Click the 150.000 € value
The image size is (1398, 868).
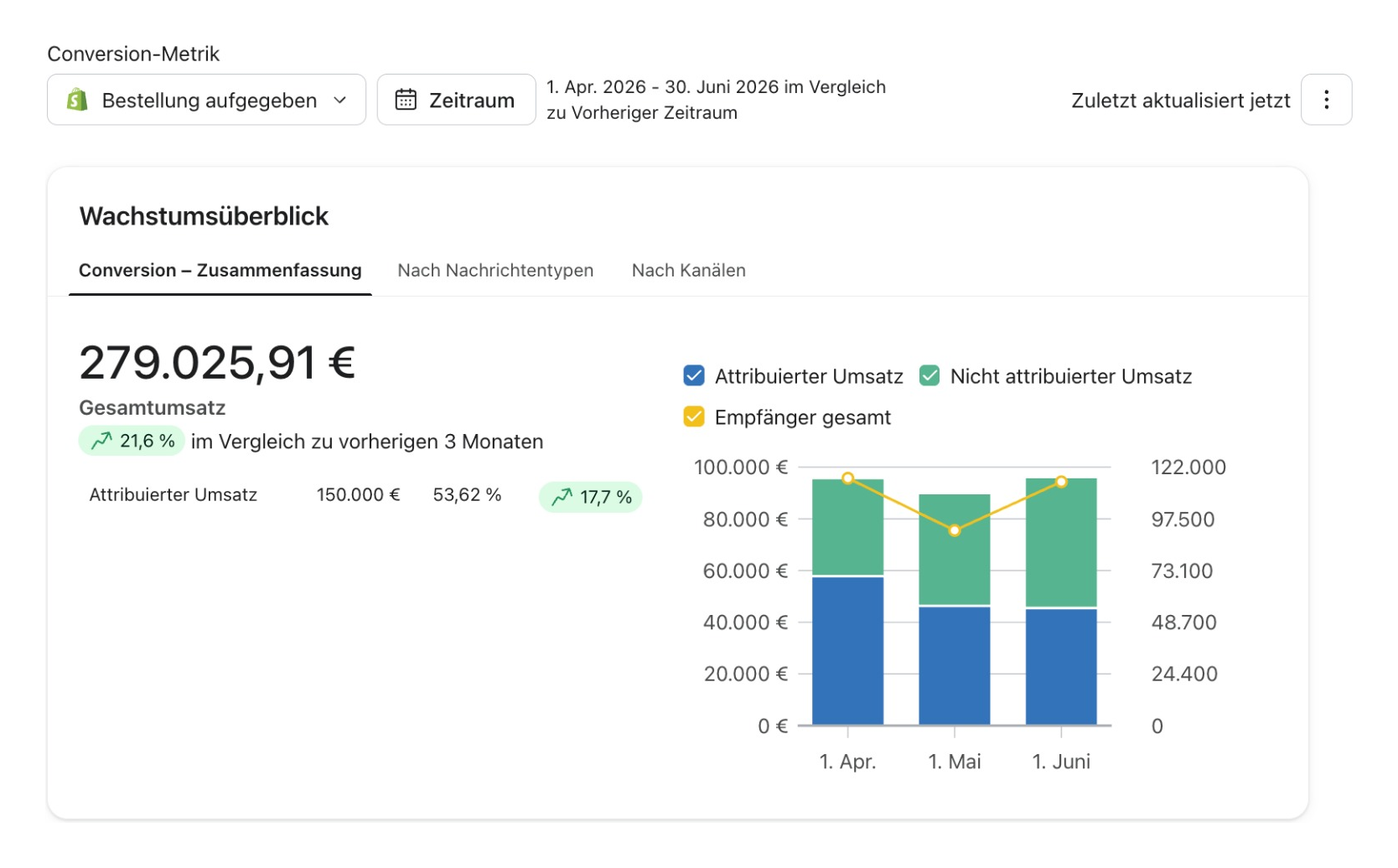pyautogui.click(x=358, y=495)
